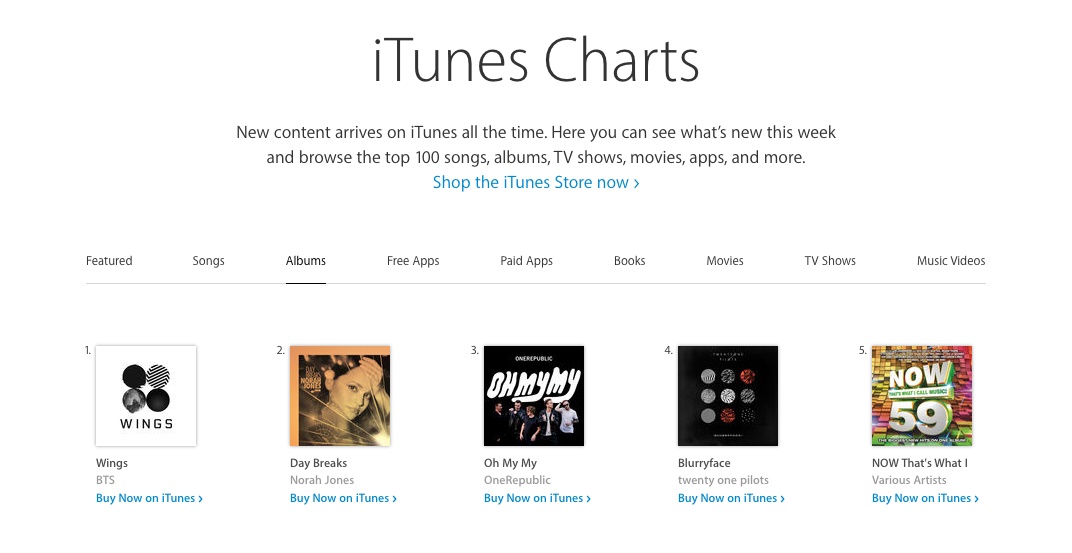Open the NOW 59 album cover

pyautogui.click(x=922, y=396)
